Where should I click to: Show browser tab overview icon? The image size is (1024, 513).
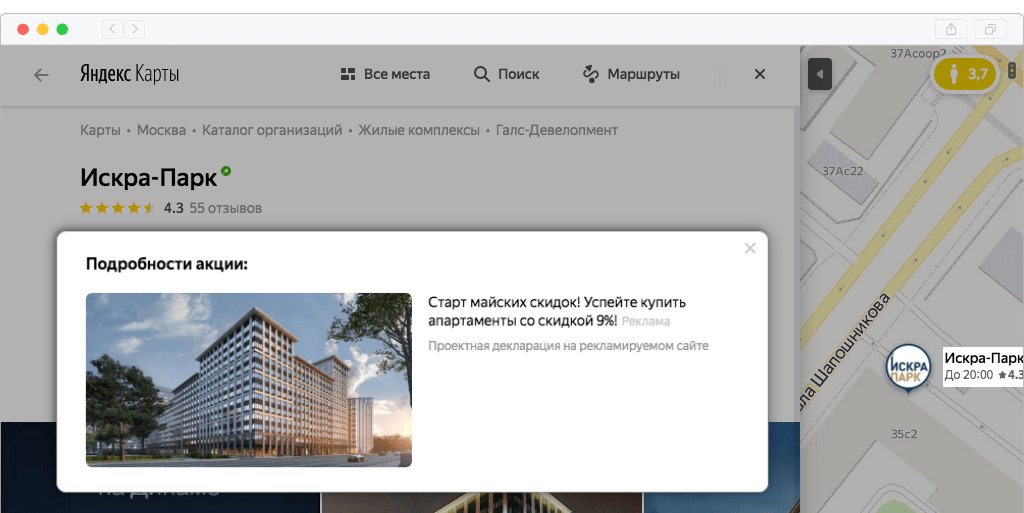[990, 29]
